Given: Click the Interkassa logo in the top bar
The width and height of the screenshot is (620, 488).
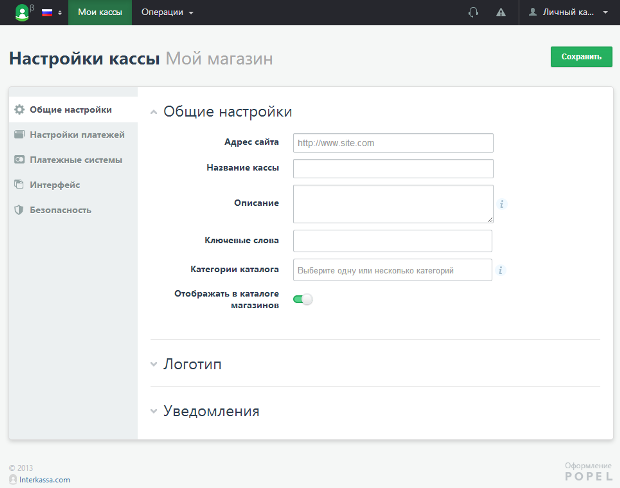Looking at the screenshot, I should [x=23, y=12].
